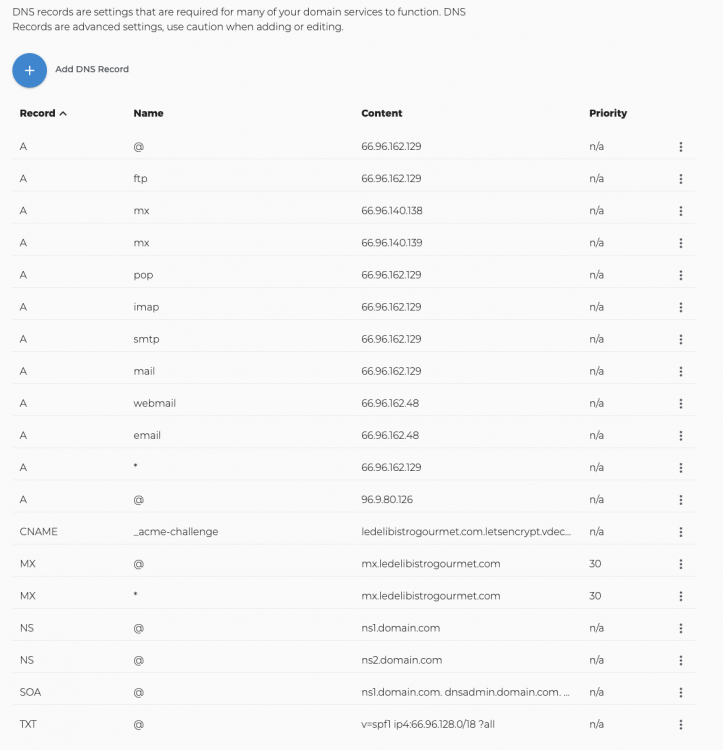Image resolution: width=723 pixels, height=750 pixels.
Task: Click the Content column header
Action: point(381,114)
